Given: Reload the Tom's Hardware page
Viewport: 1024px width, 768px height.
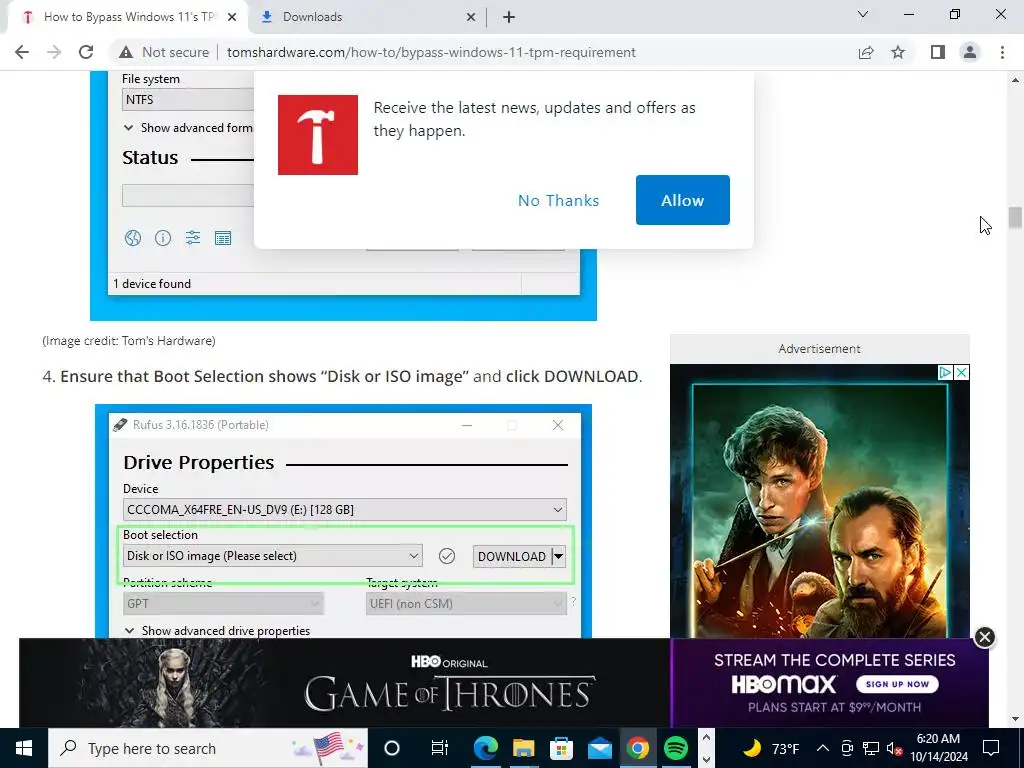Looking at the screenshot, I should pyautogui.click(x=86, y=52).
